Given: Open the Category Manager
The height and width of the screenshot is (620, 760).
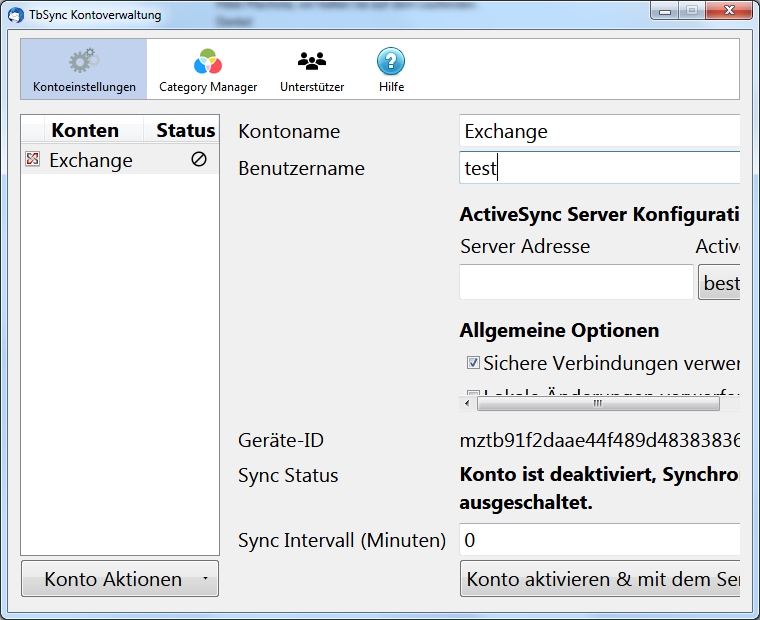Looking at the screenshot, I should pyautogui.click(x=208, y=62).
